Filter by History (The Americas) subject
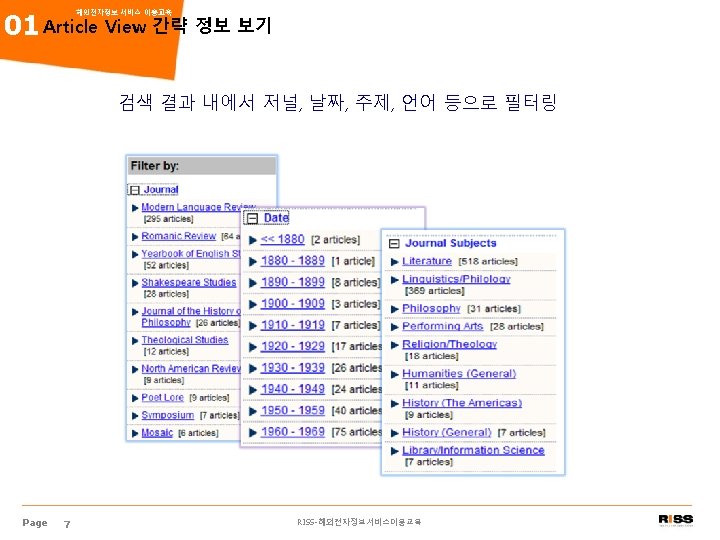720x540 pixels. (462, 403)
